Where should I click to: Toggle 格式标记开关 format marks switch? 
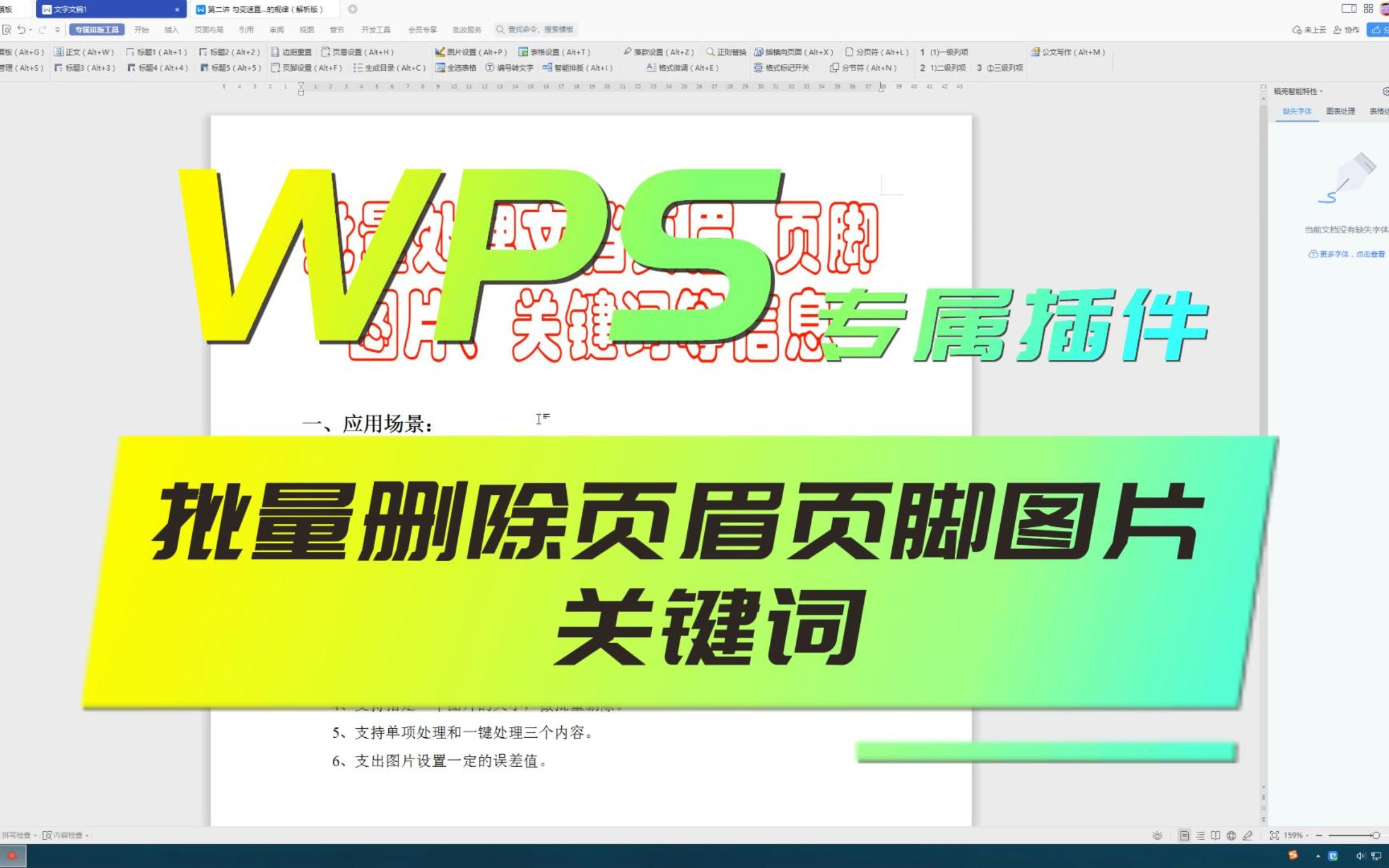click(781, 68)
